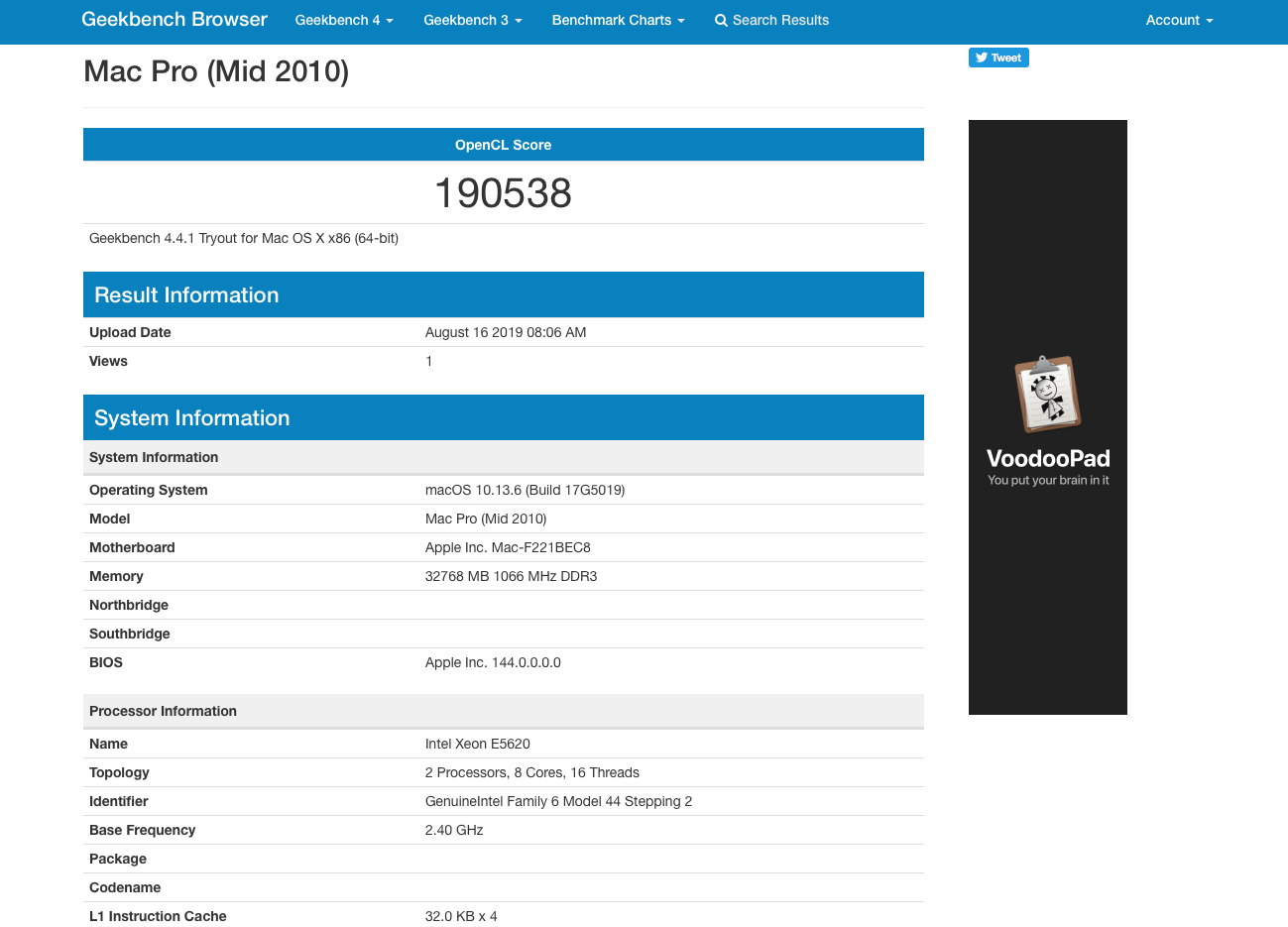Click the Model value Mac Pro (Mid 2010)
1288x927 pixels.
[486, 519]
